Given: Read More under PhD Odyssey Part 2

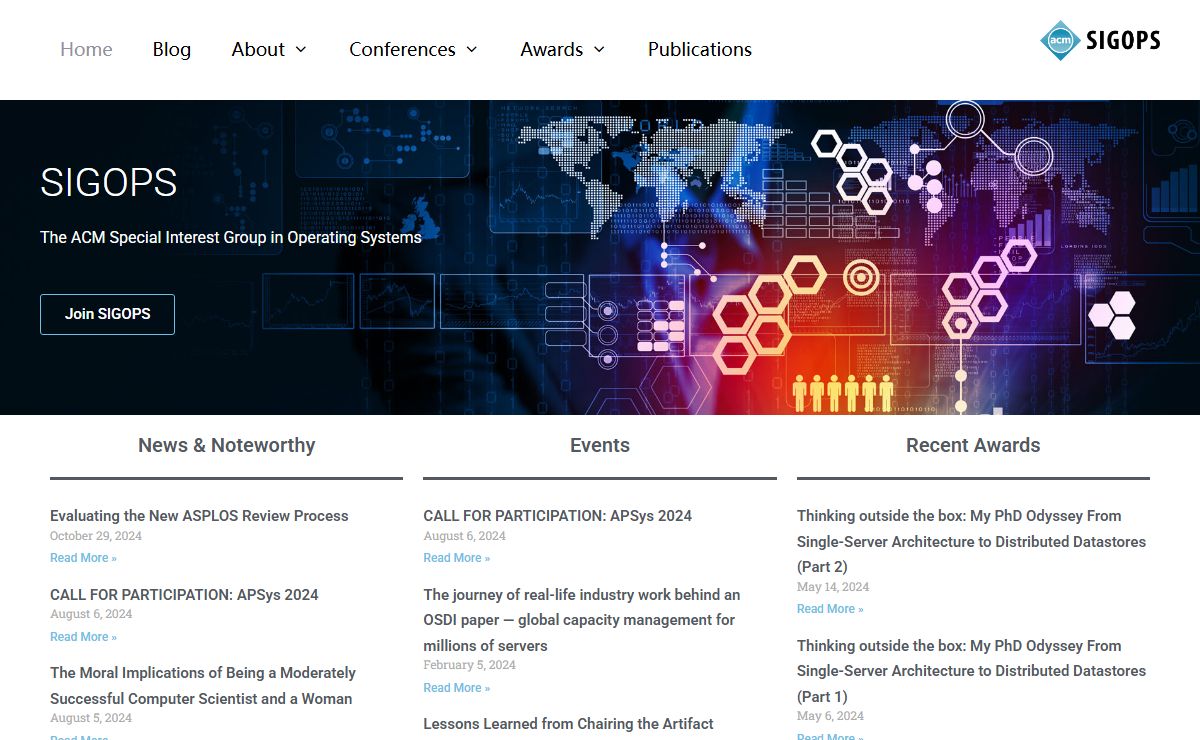Looking at the screenshot, I should click(x=830, y=609).
